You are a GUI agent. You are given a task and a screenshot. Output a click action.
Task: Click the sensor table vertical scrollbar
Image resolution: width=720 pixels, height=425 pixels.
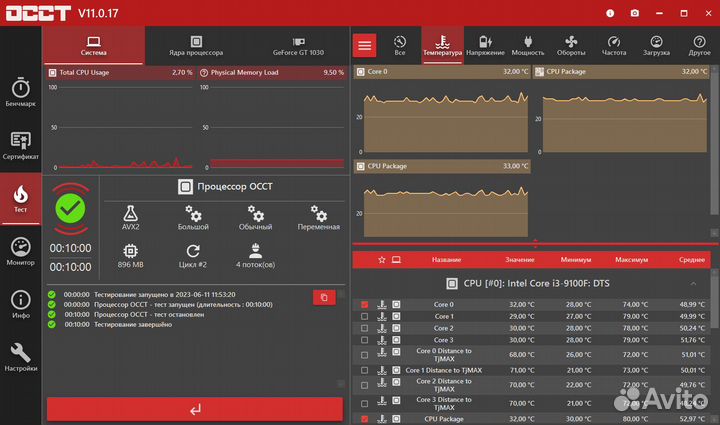[x=714, y=303]
